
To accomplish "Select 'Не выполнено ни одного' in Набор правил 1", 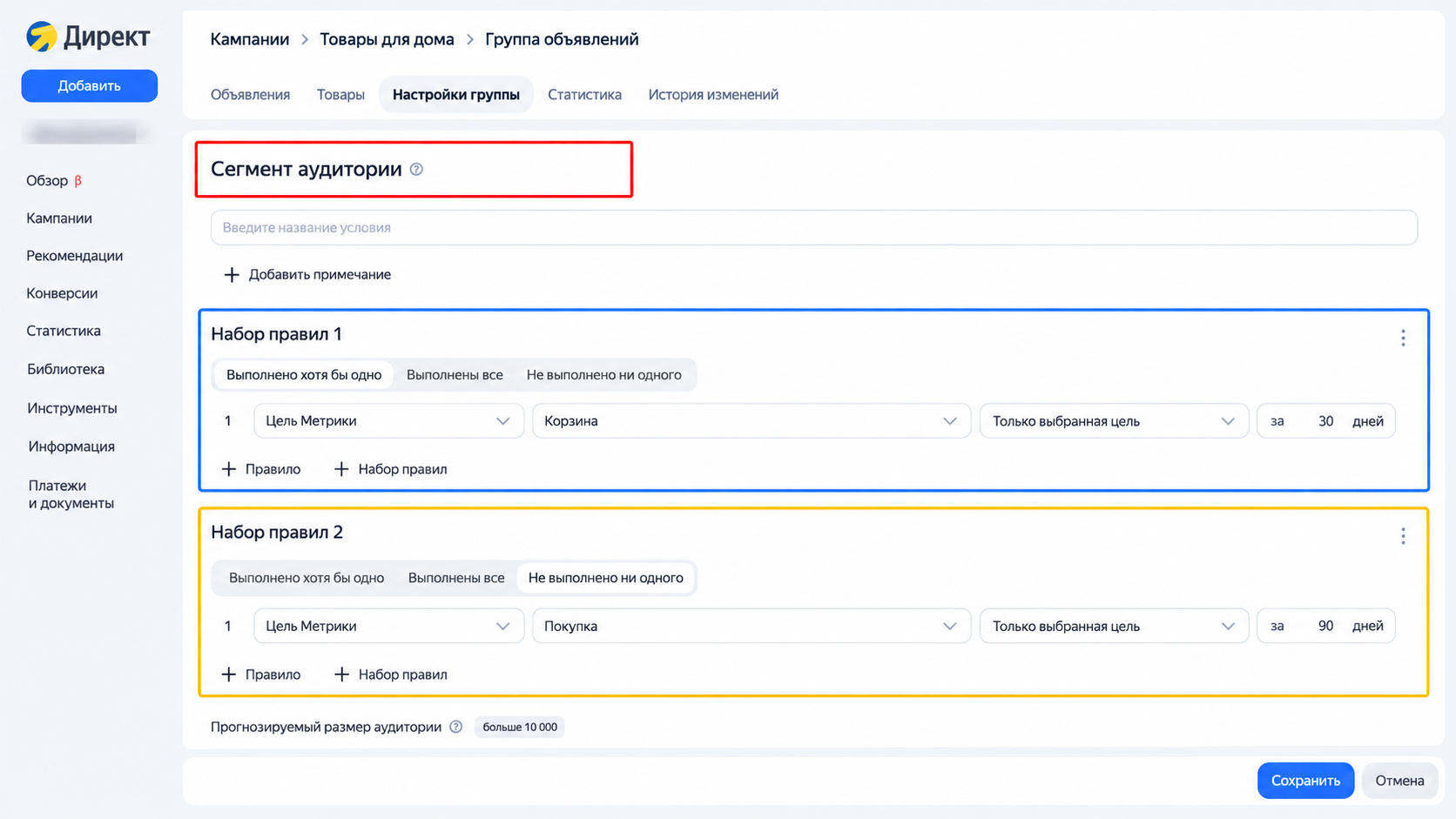I will coord(604,375).
